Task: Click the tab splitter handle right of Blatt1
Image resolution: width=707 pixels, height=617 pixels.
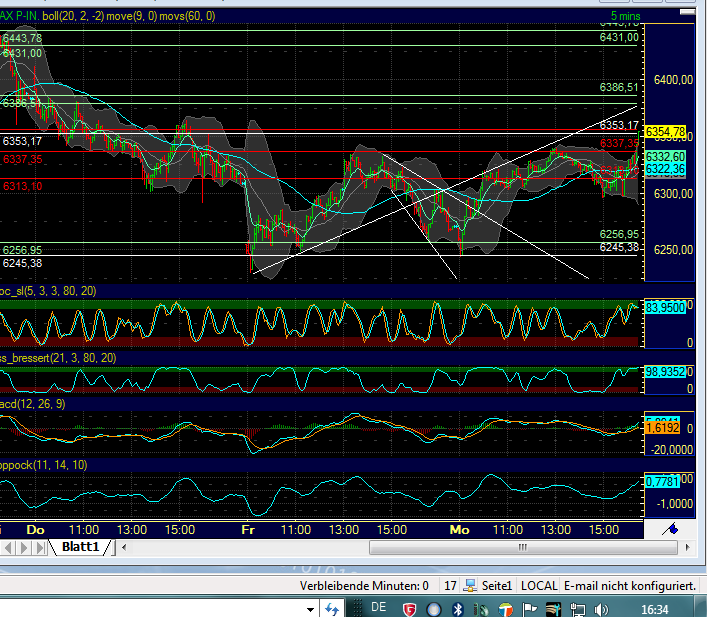Action: tap(113, 548)
